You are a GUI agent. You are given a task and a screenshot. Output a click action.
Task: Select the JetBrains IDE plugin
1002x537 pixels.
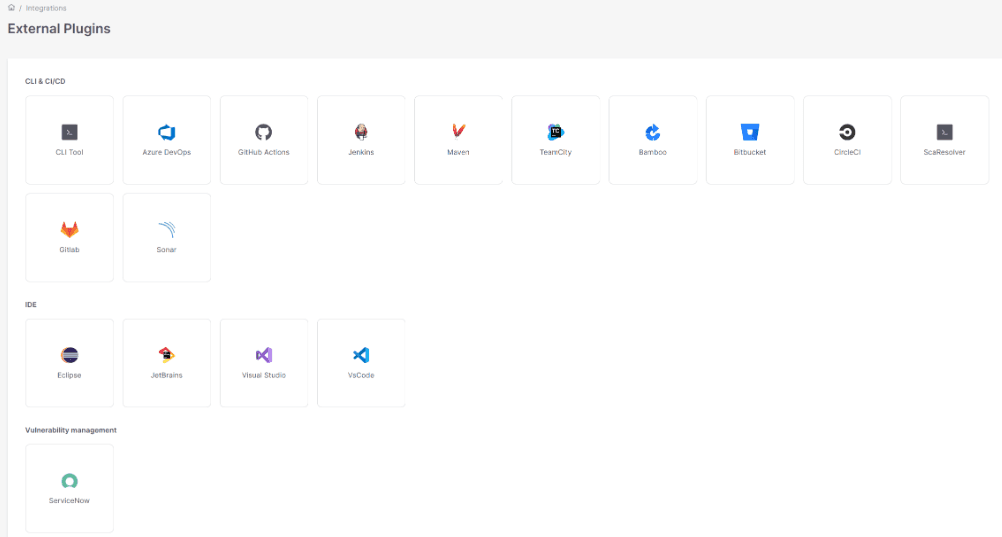pos(167,363)
